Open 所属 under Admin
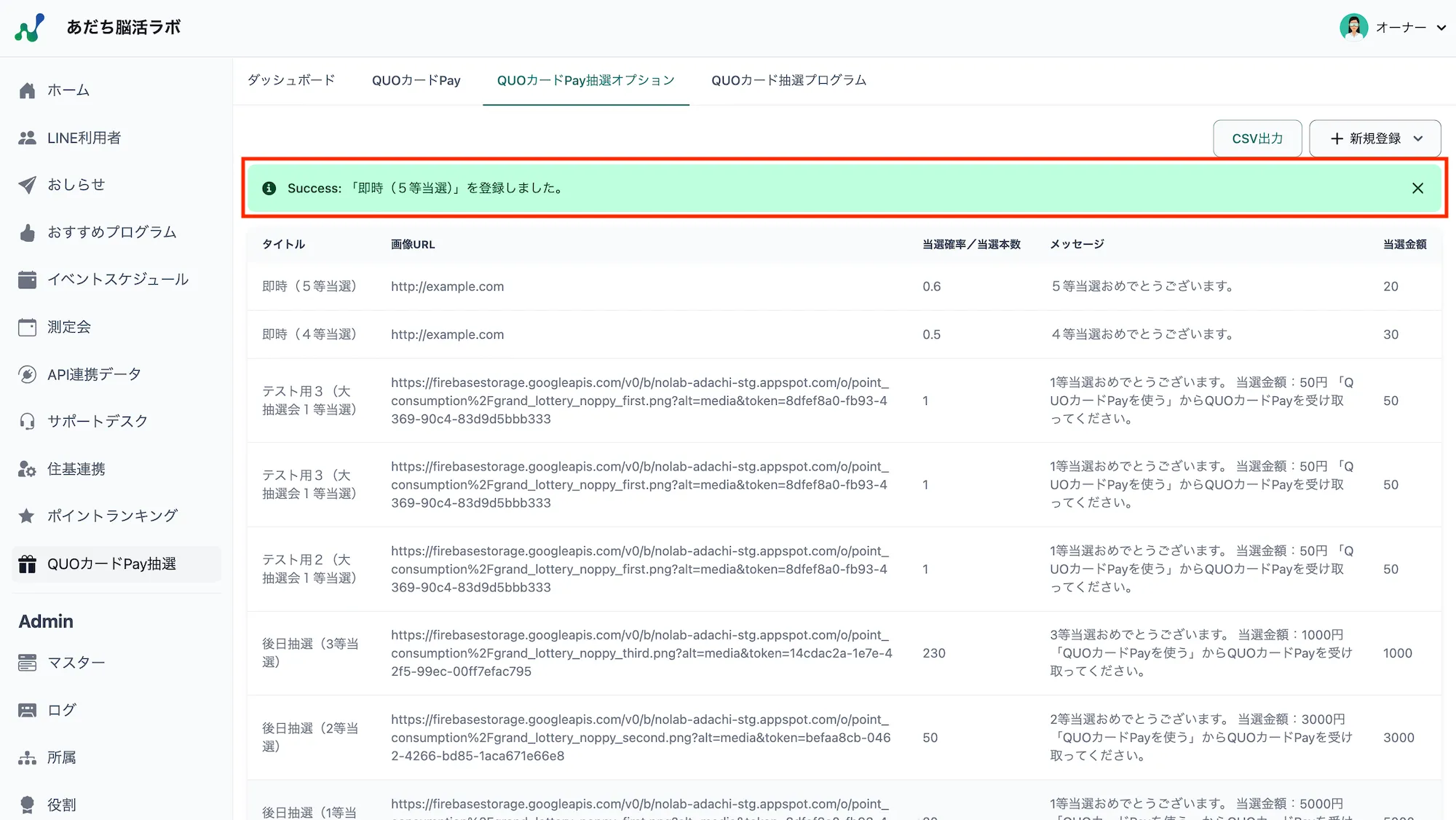 coord(116,757)
